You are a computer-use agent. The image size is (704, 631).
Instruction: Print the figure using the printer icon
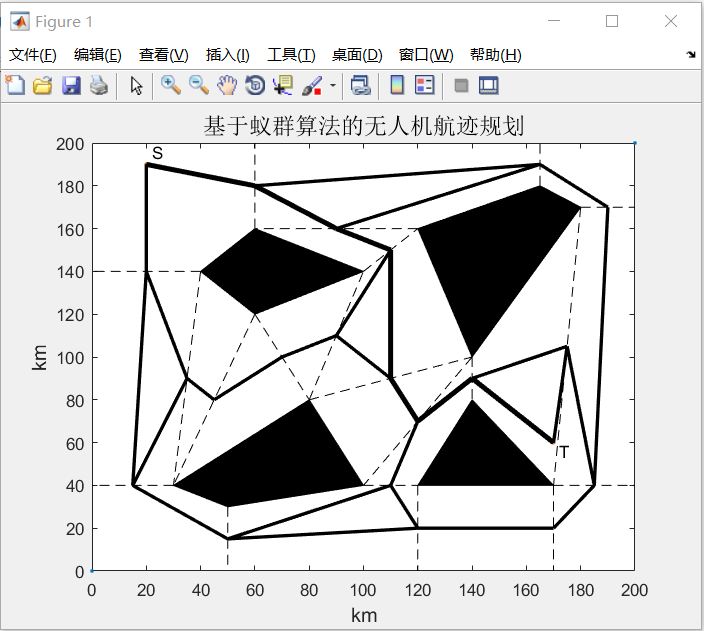pyautogui.click(x=99, y=85)
